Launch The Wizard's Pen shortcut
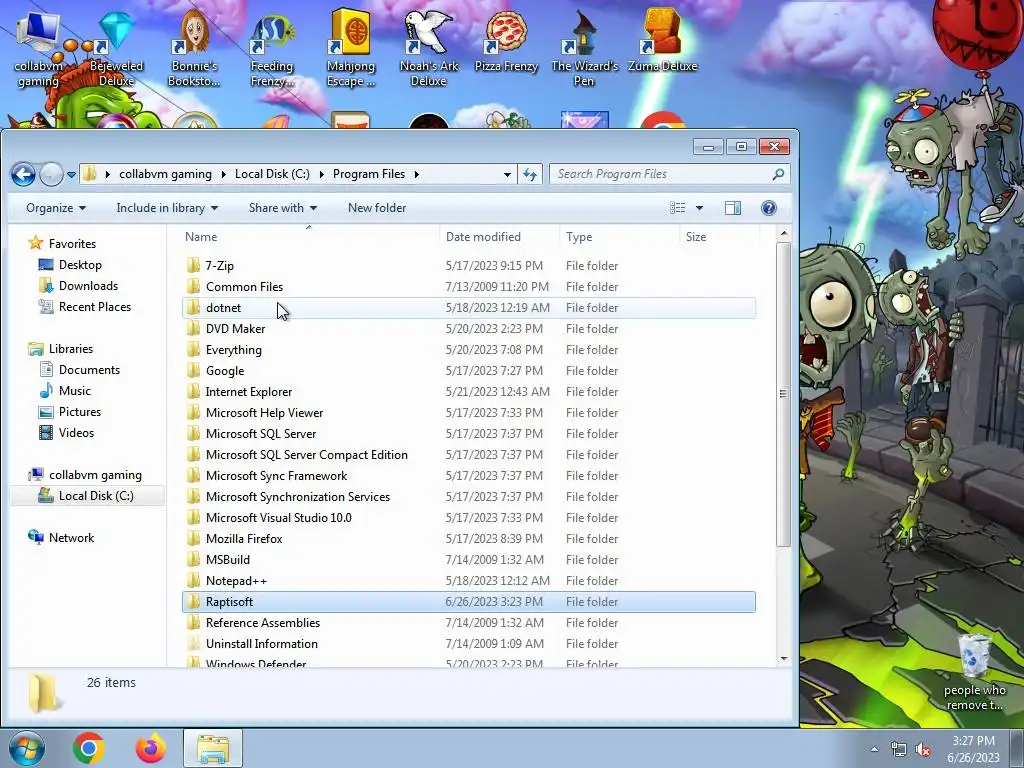The width and height of the screenshot is (1024, 768). [x=584, y=50]
